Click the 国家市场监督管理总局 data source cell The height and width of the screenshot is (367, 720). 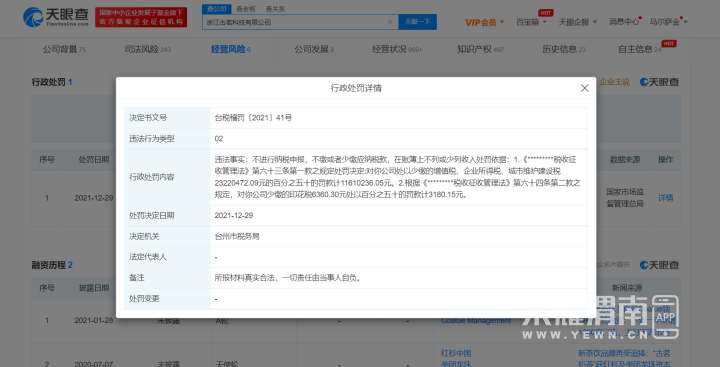click(x=625, y=198)
